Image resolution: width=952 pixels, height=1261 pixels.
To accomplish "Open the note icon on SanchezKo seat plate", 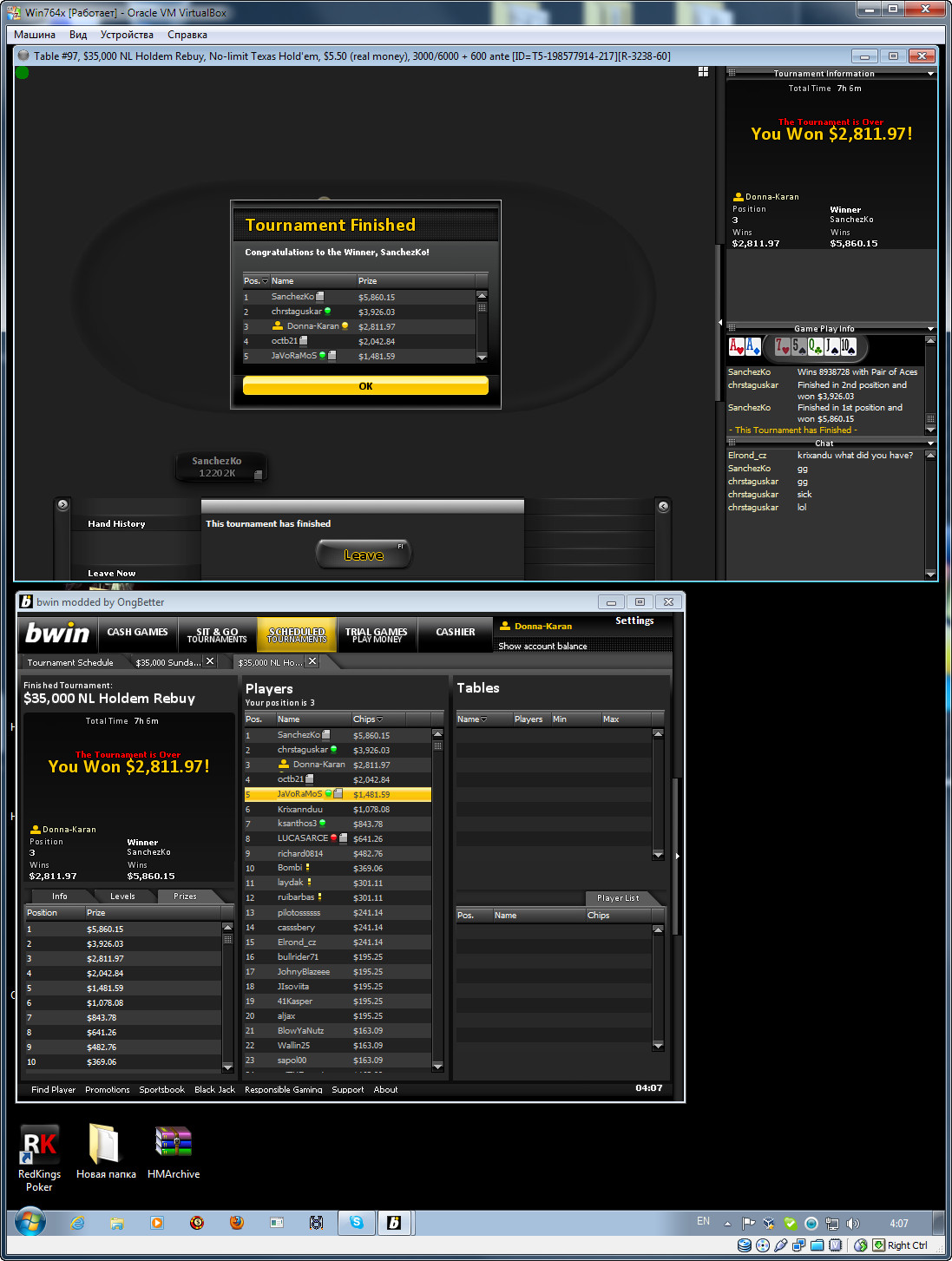I will click(x=258, y=474).
